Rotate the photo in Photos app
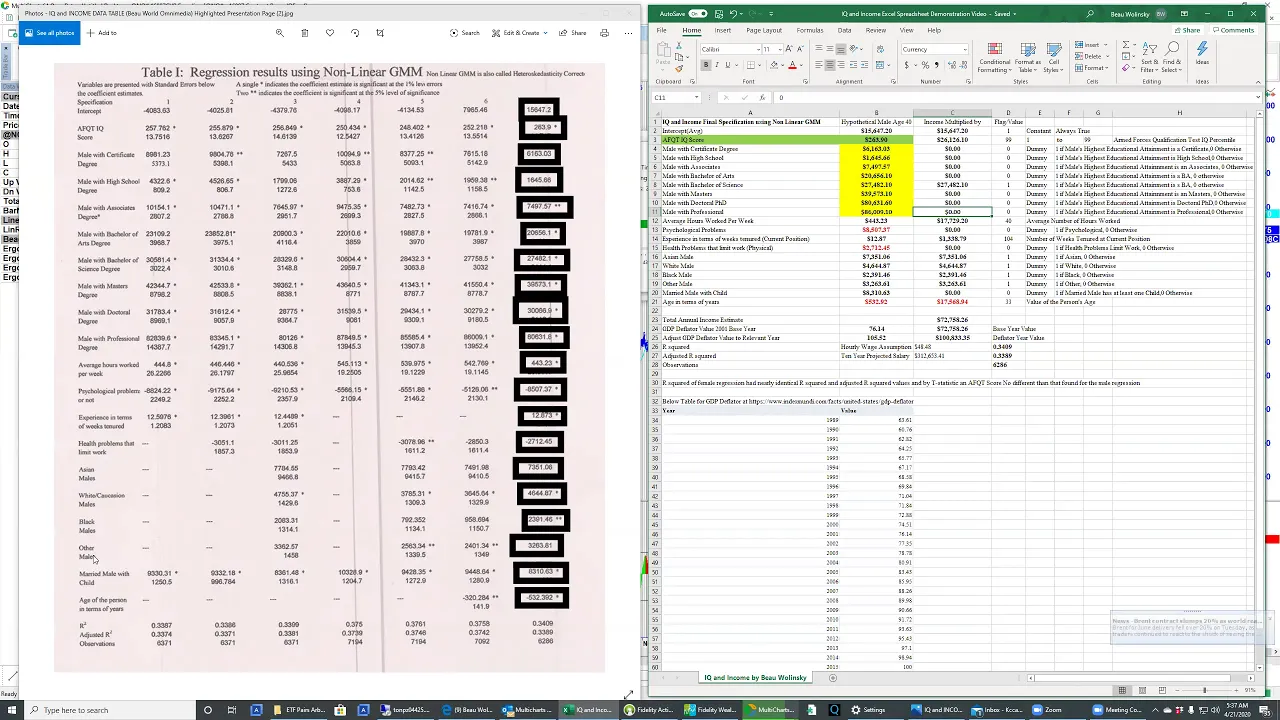The height and width of the screenshot is (720, 1280). click(355, 33)
